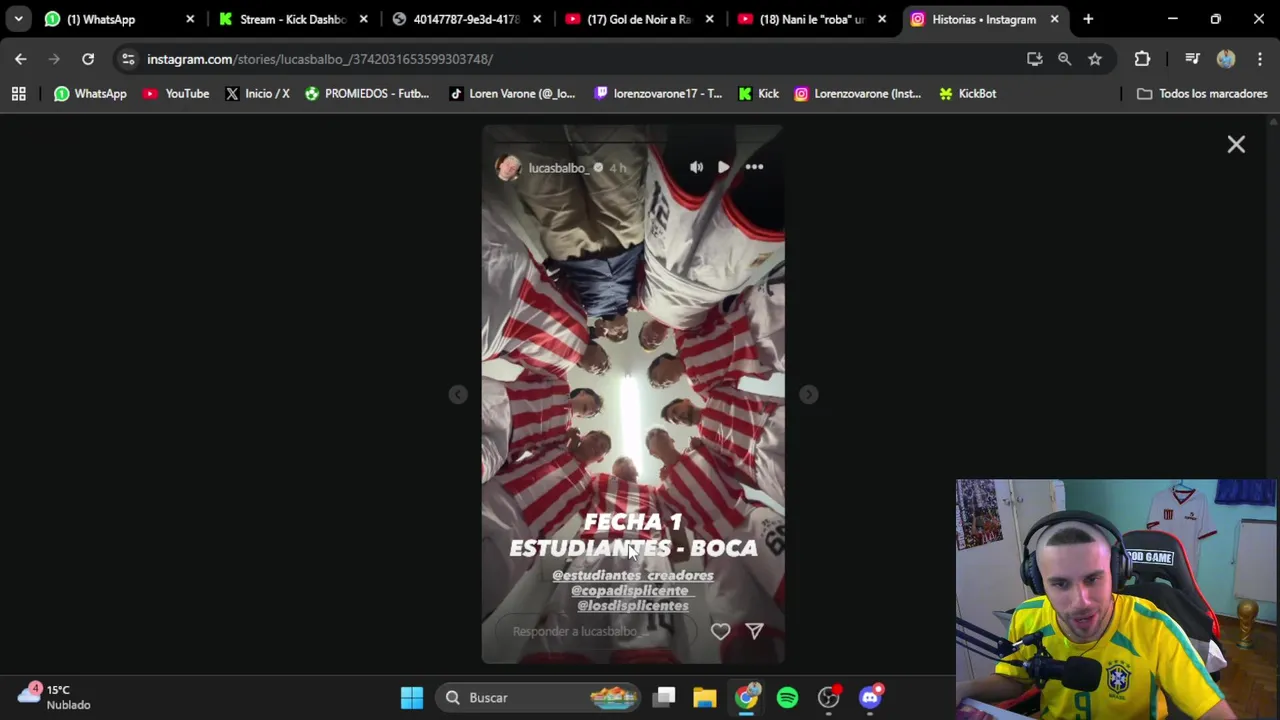The width and height of the screenshot is (1280, 720).
Task: Focus the Responder a lucasbalbo_ reply field
Action: [x=597, y=631]
